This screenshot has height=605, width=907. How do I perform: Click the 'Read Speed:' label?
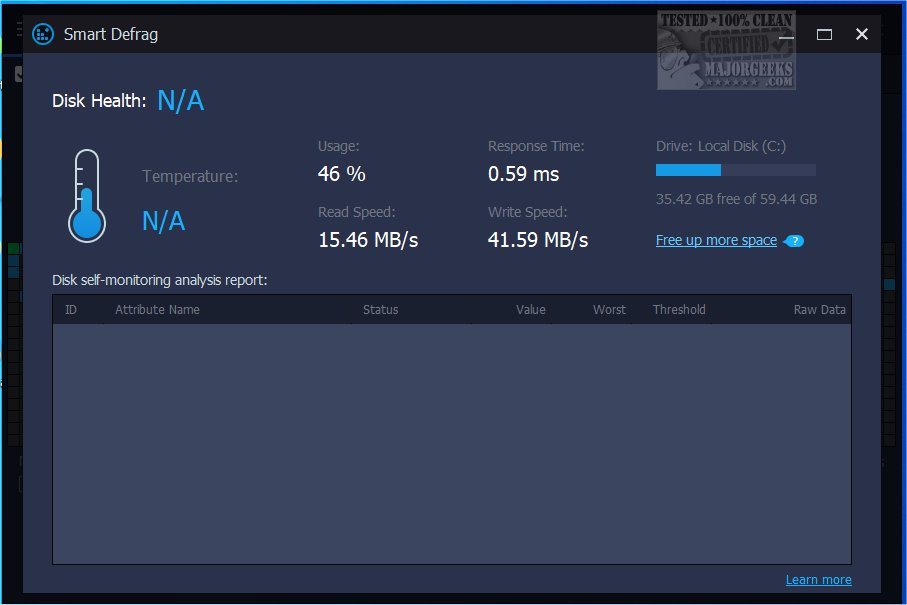[356, 212]
